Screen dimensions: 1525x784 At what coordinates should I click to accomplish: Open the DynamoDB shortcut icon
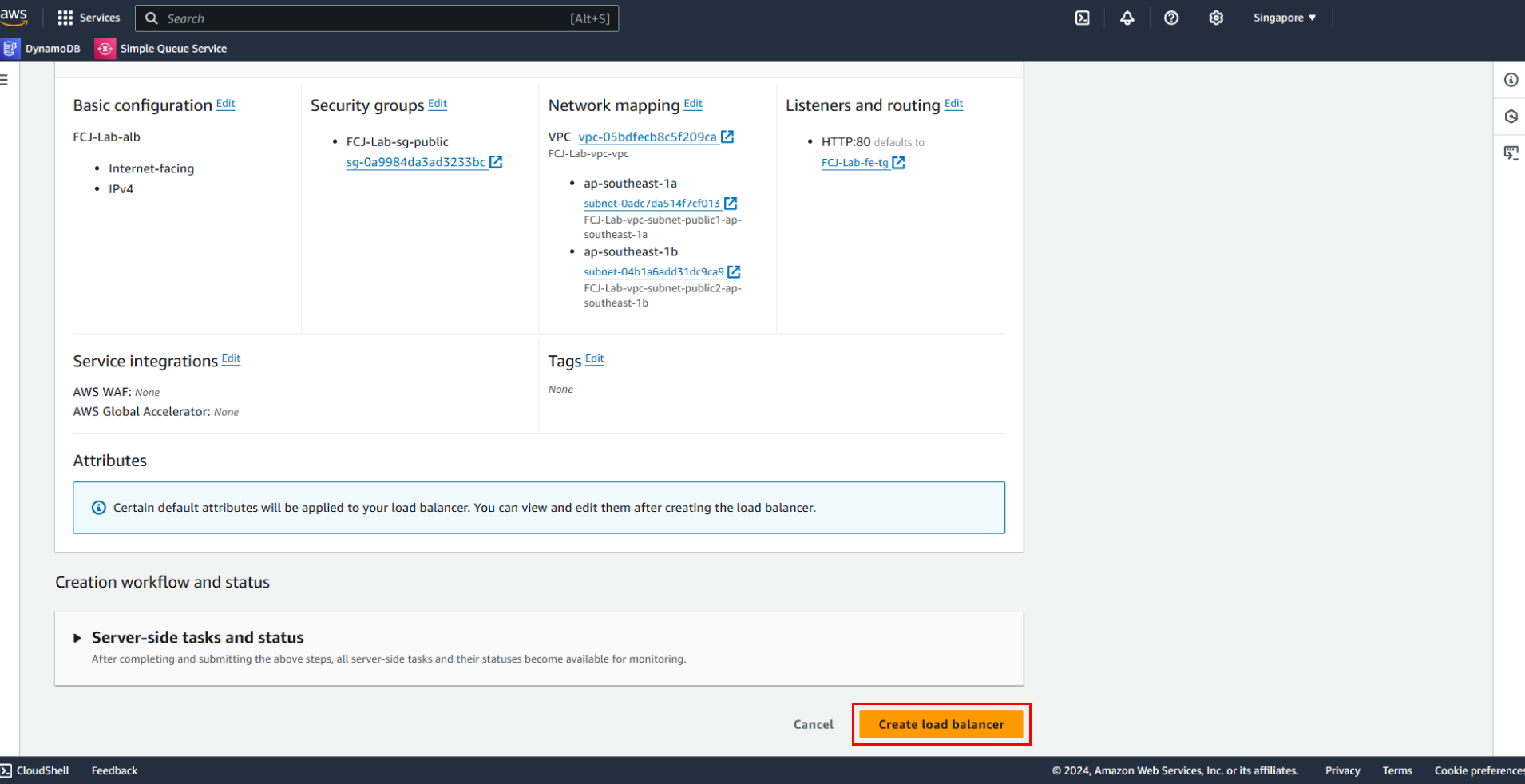click(10, 49)
